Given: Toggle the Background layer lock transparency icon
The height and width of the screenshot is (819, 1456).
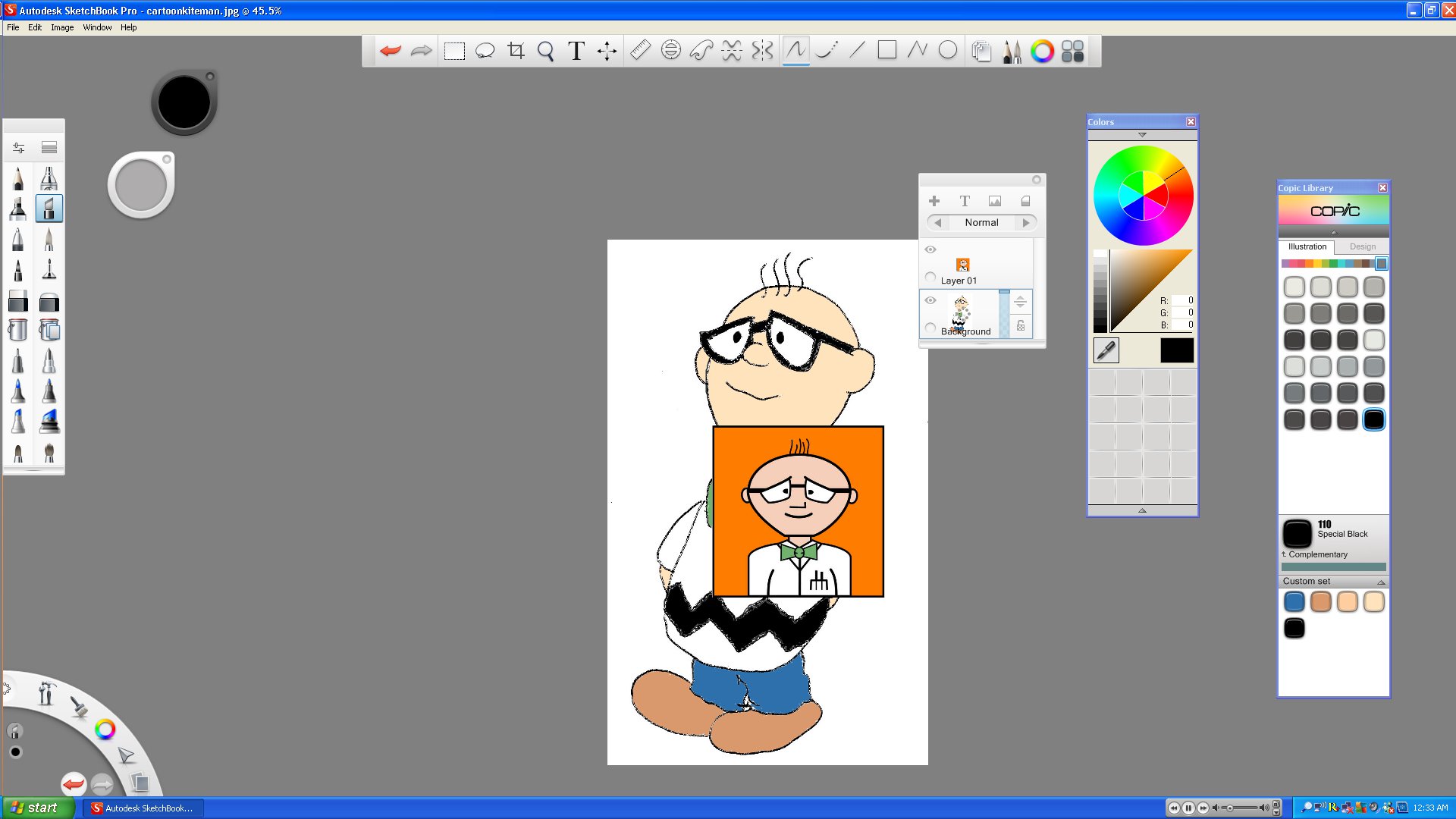Looking at the screenshot, I should [1021, 325].
